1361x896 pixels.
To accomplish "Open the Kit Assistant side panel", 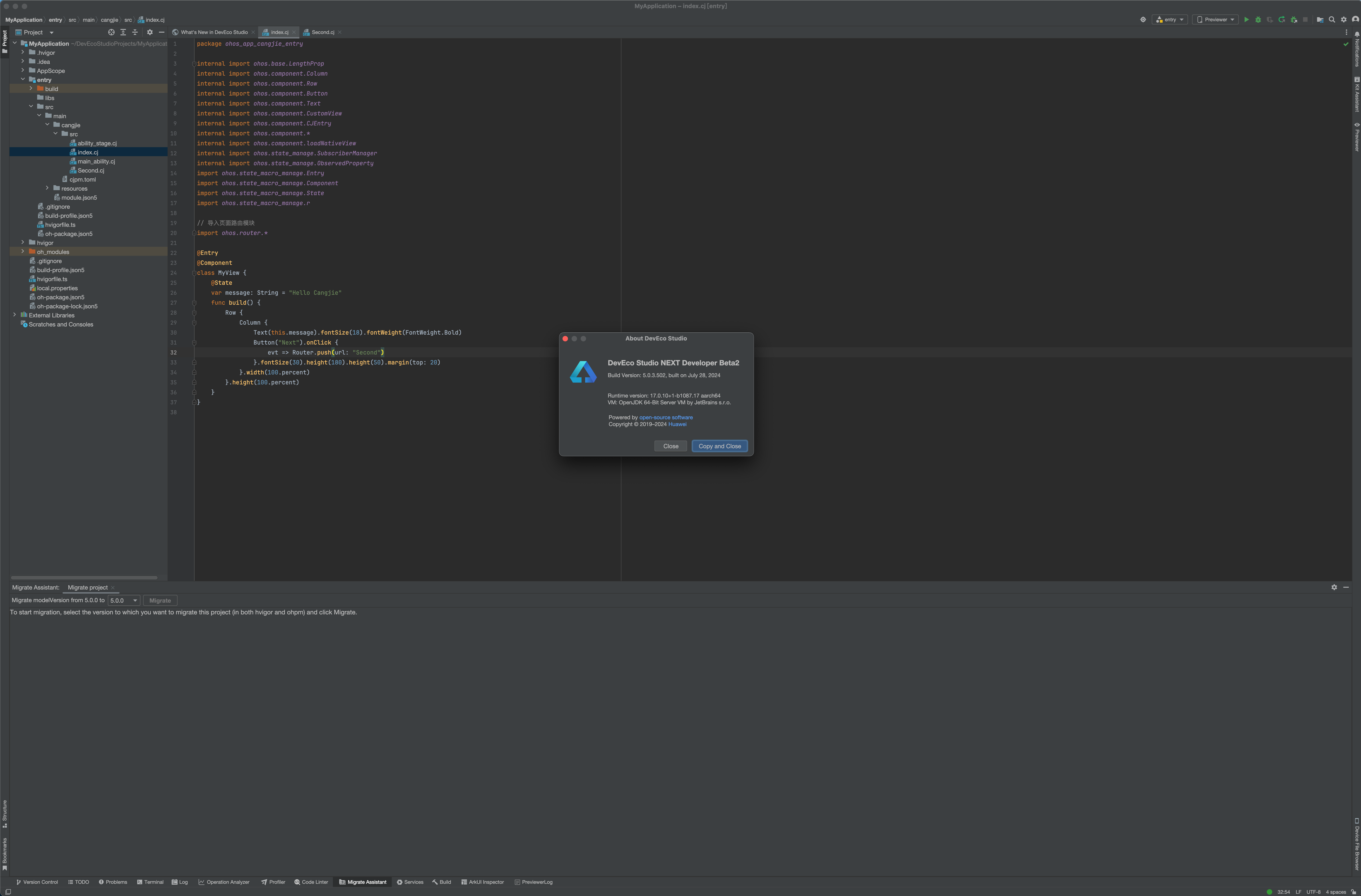I will [x=1356, y=94].
